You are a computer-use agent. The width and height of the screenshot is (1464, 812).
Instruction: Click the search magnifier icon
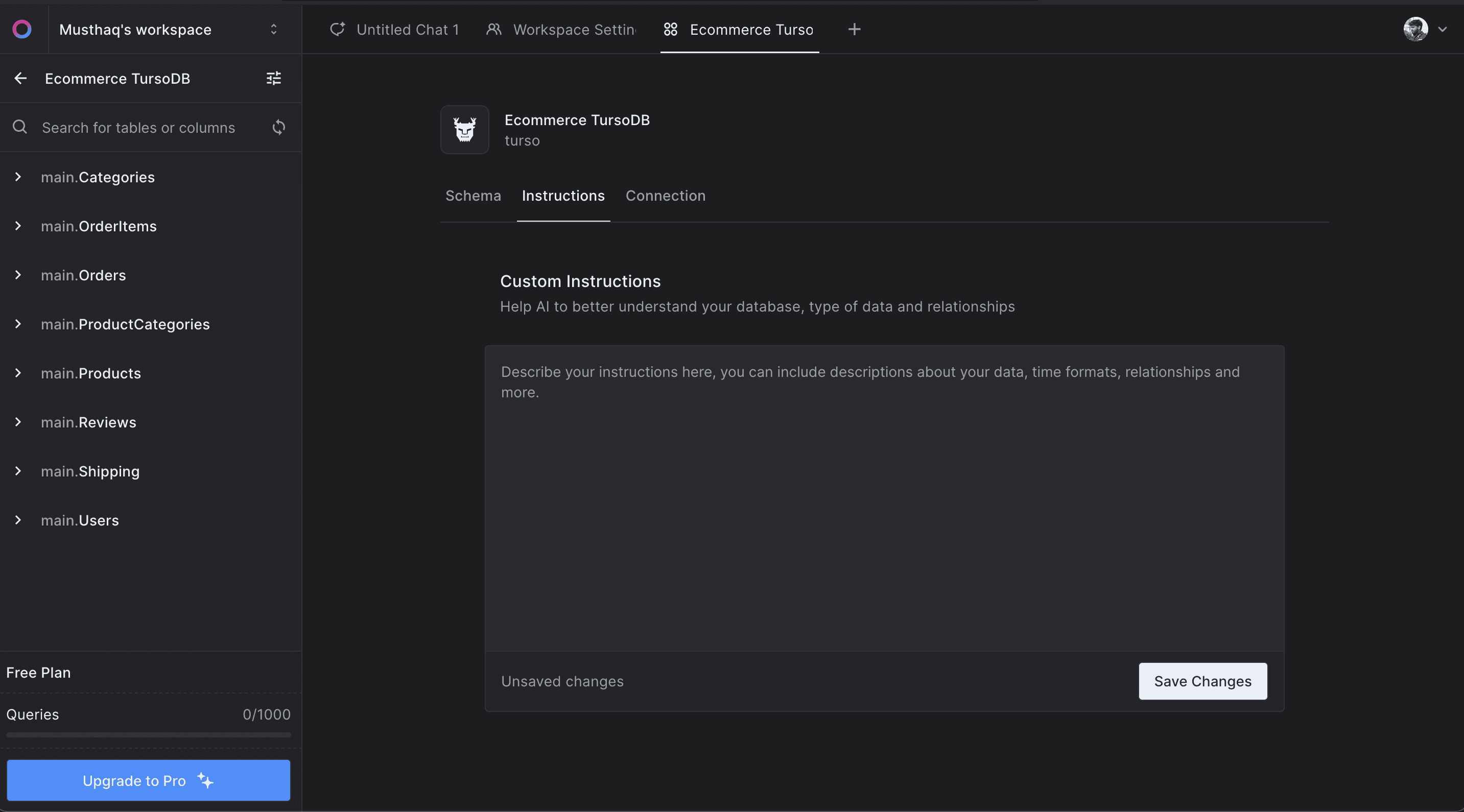[20, 127]
